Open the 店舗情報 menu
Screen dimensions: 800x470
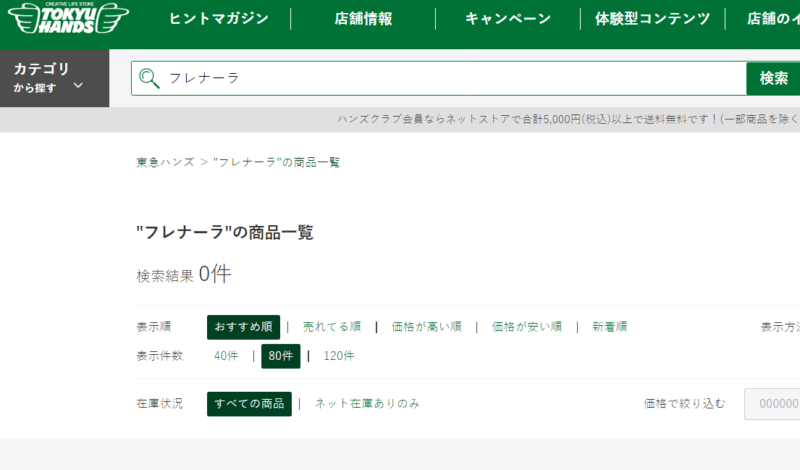[363, 19]
